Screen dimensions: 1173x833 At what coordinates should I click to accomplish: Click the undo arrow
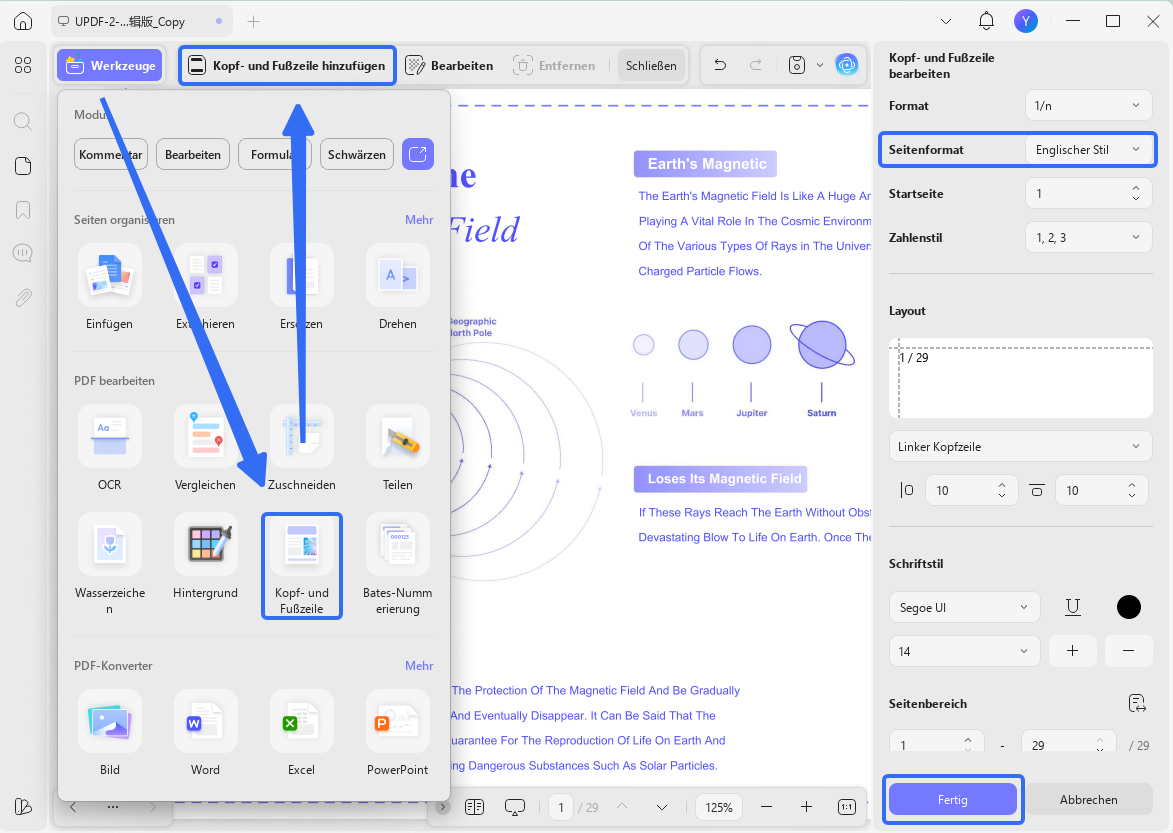[720, 65]
